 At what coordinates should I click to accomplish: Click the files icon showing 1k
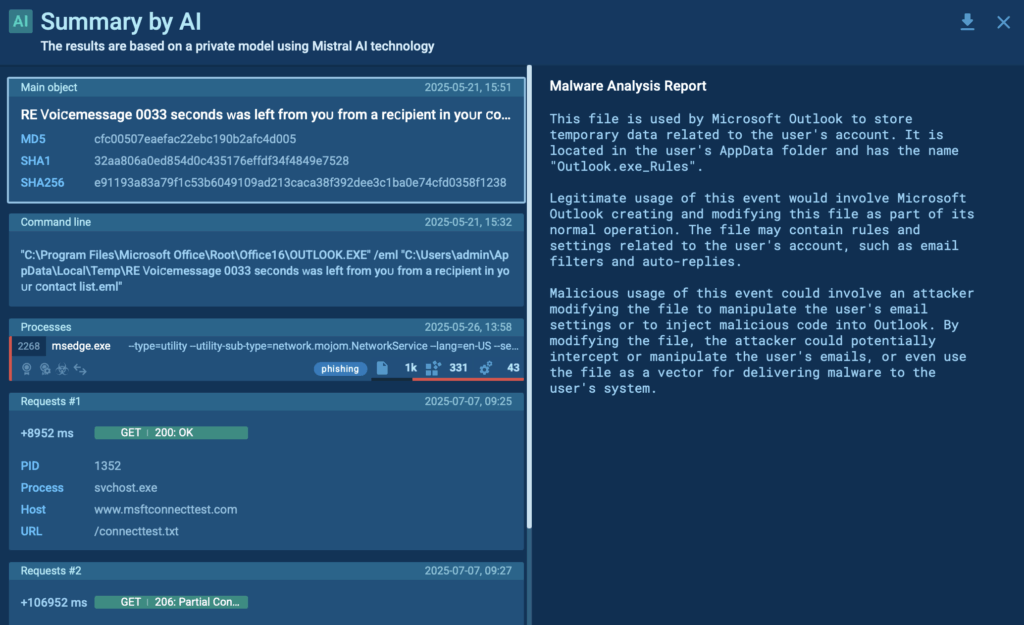coord(382,368)
